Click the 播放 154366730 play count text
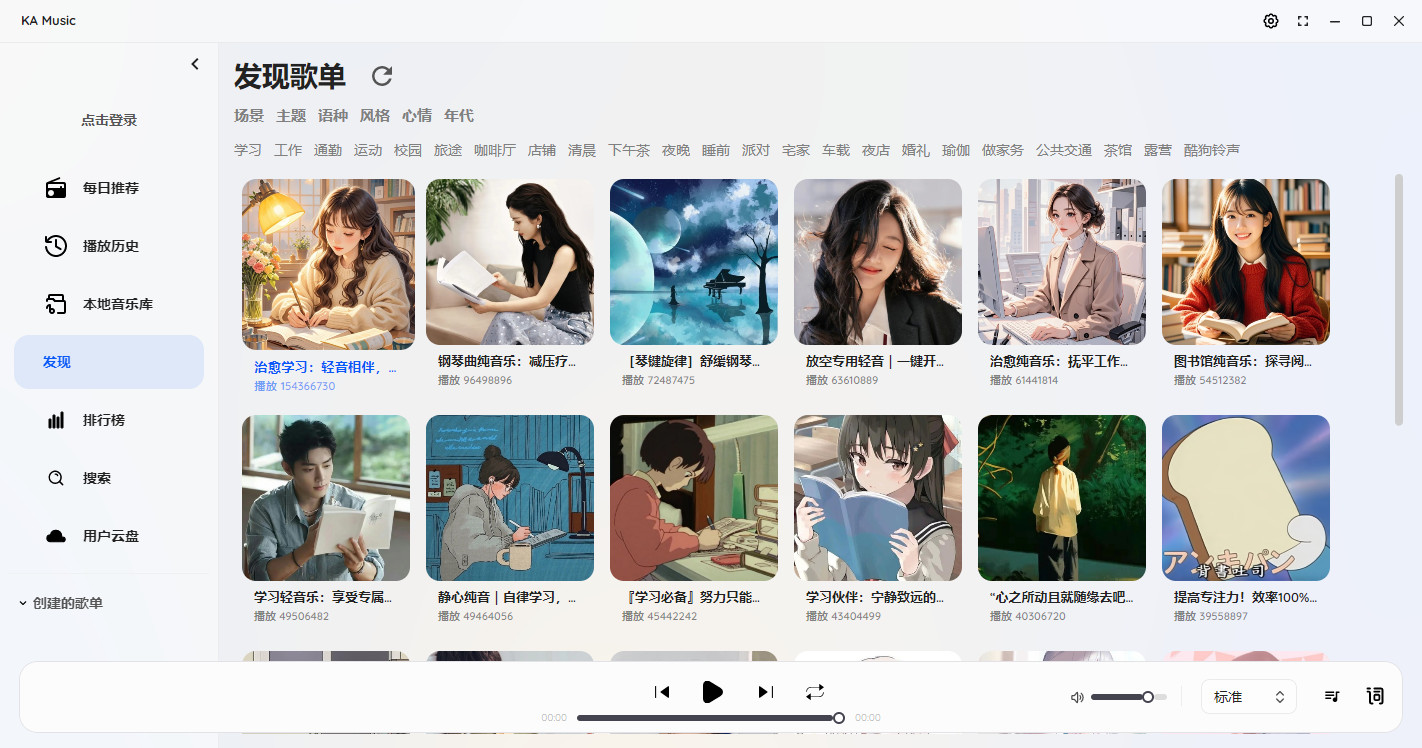Screen dimensions: 1422x748 295,386
